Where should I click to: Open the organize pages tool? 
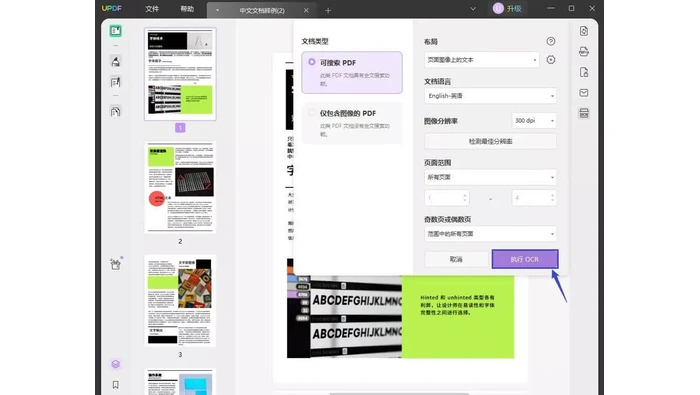(x=116, y=111)
